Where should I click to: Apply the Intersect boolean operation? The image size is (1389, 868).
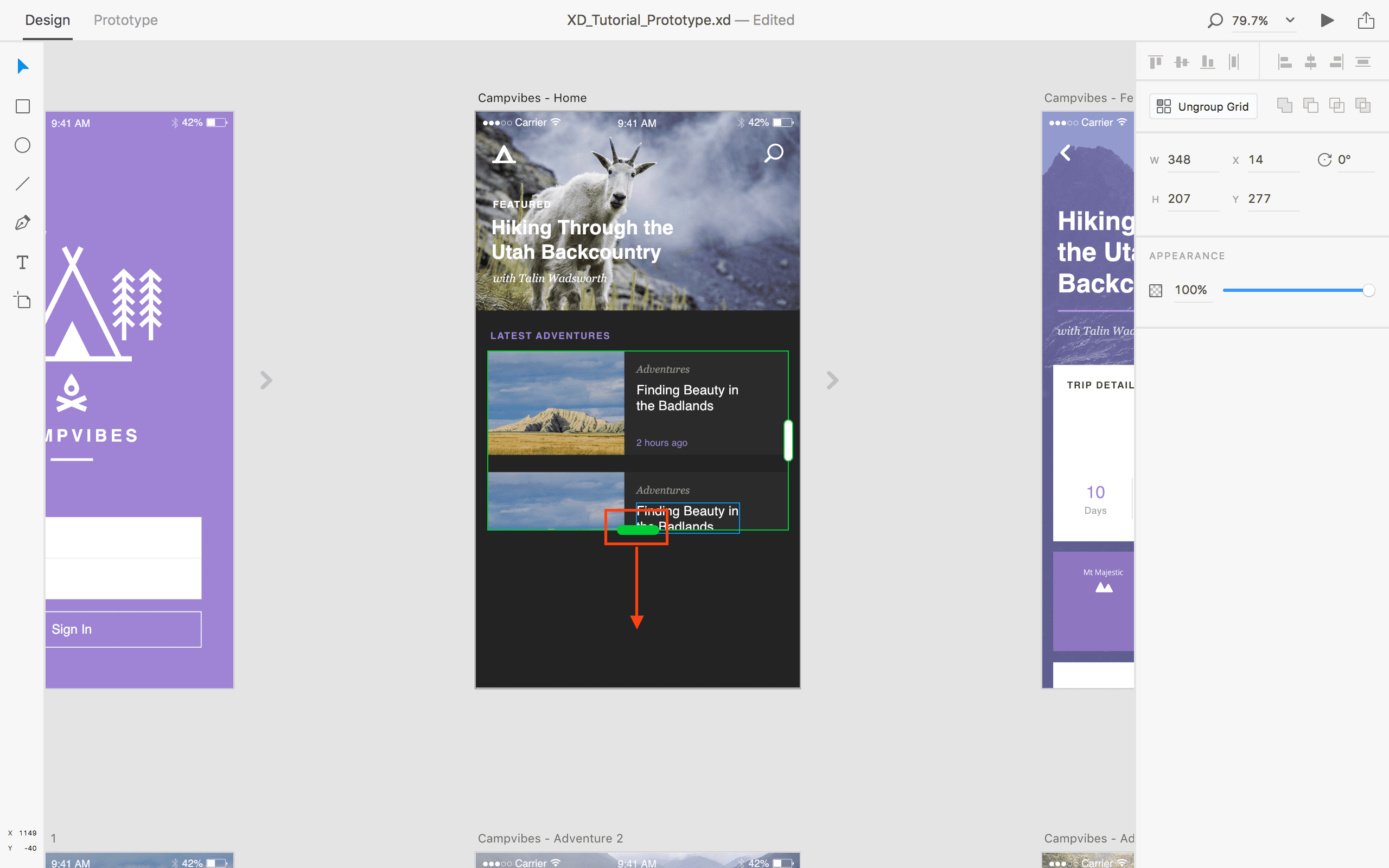click(x=1337, y=105)
